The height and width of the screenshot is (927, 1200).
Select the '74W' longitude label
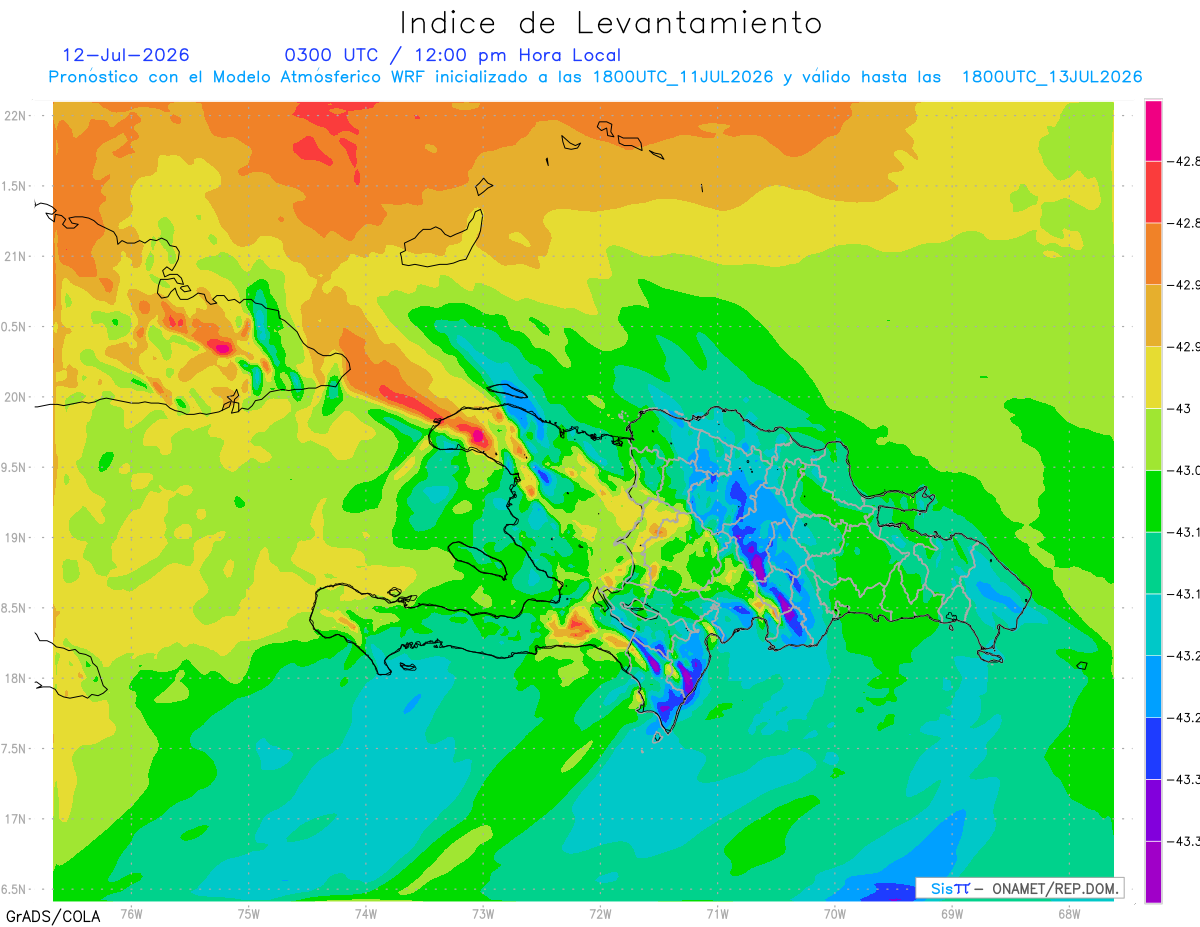coord(366,912)
